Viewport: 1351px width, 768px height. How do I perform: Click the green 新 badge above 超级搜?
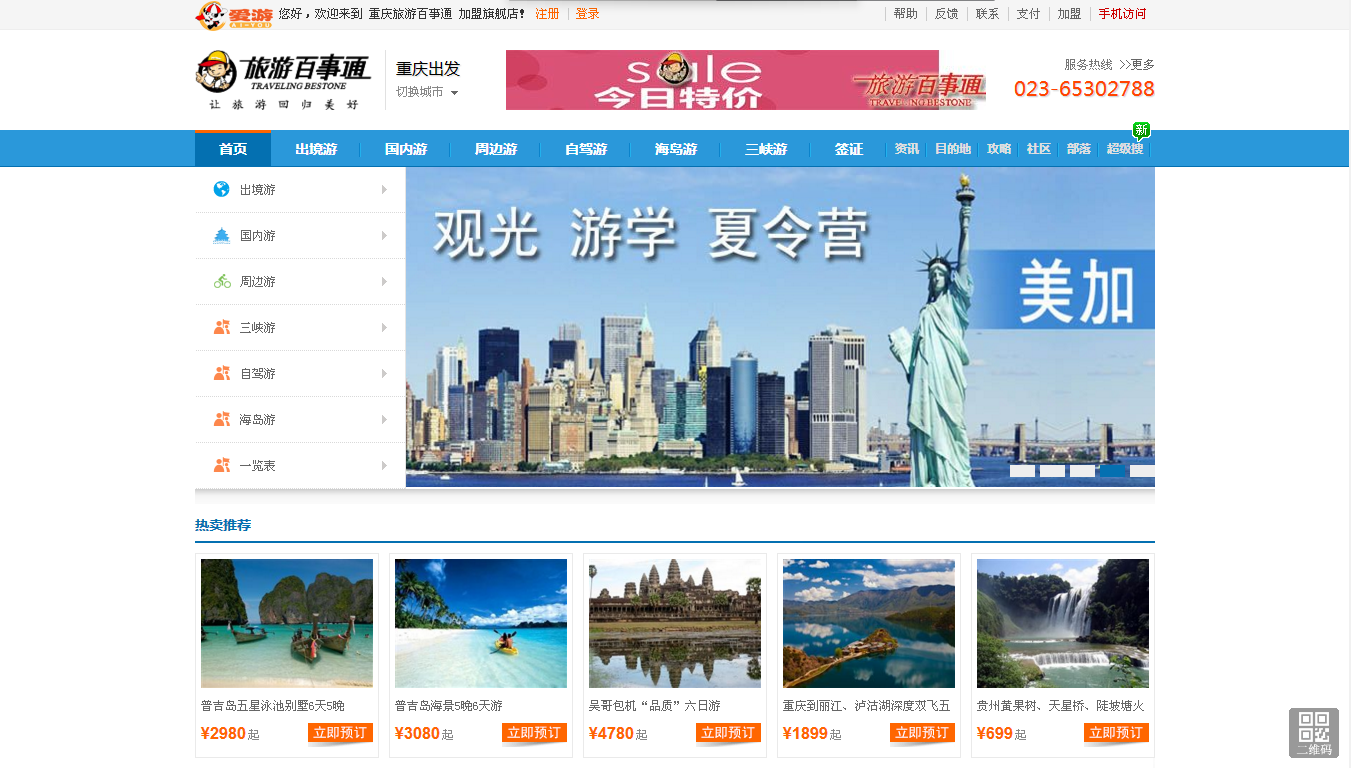coord(1141,130)
